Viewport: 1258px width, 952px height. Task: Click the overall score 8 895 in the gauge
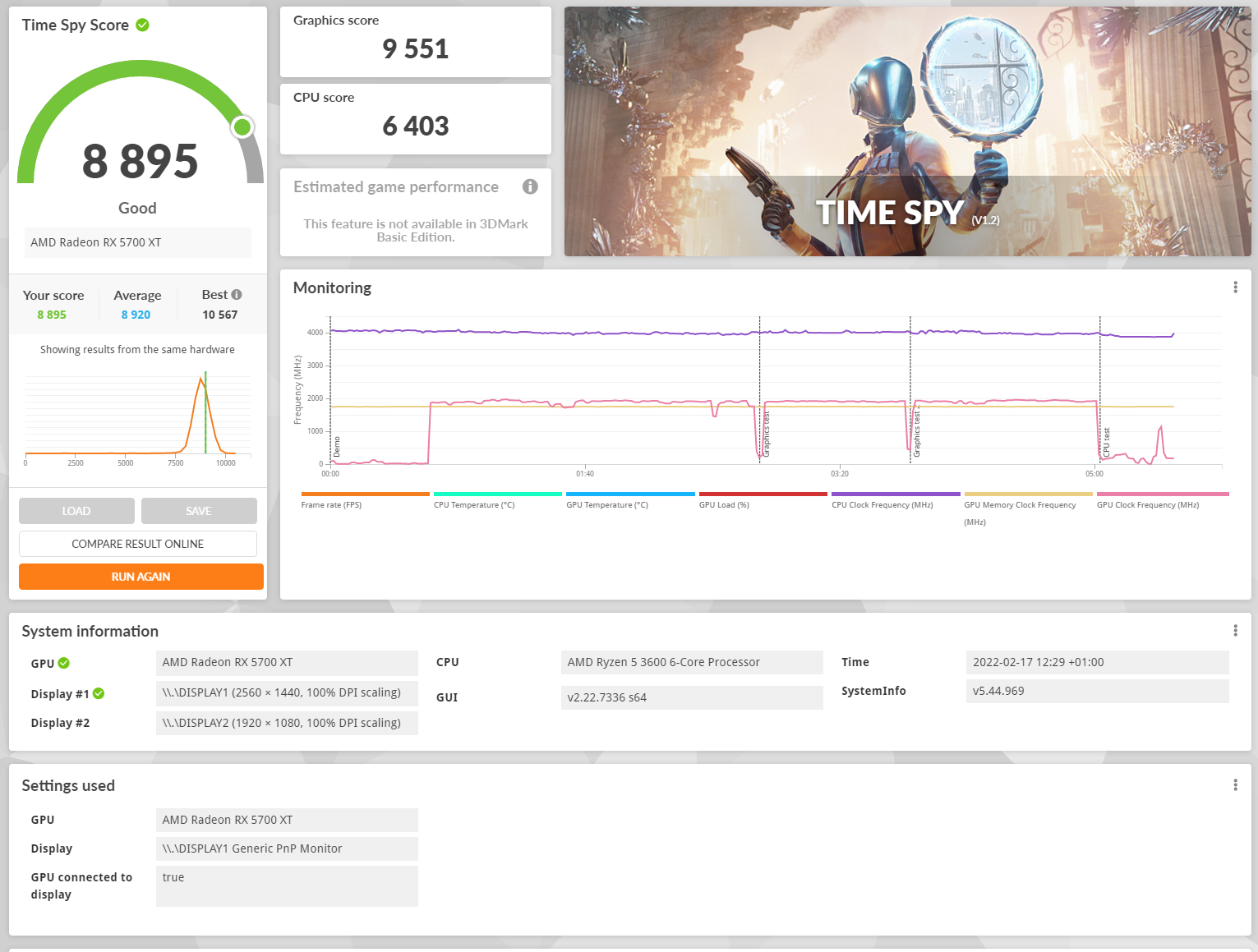[x=141, y=161]
